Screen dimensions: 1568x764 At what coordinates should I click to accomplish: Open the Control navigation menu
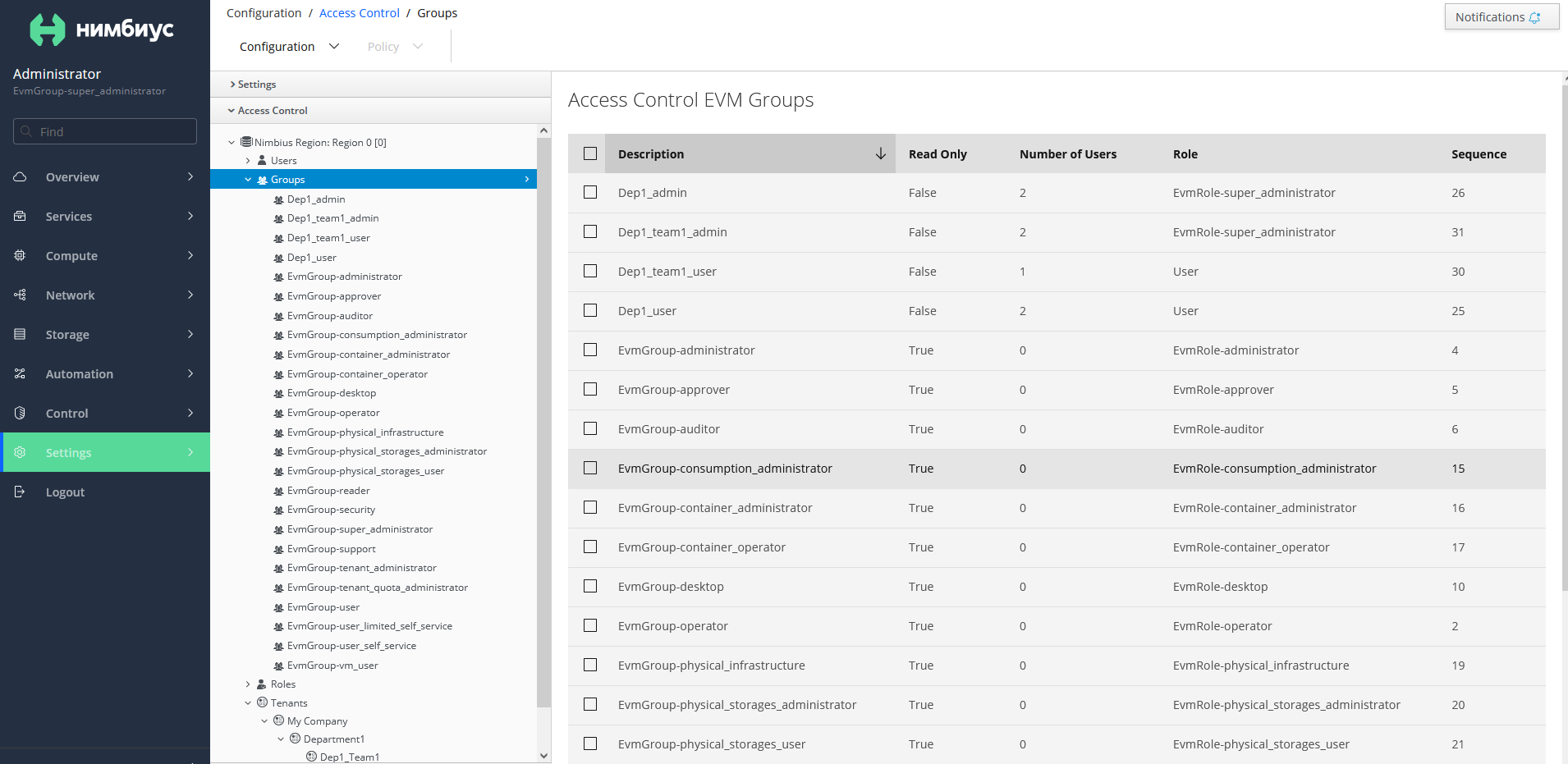[x=105, y=413]
